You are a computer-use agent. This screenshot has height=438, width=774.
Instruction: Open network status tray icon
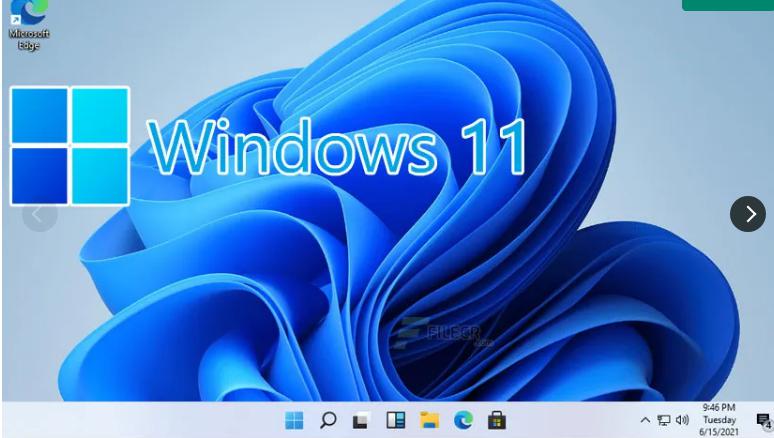pos(664,420)
